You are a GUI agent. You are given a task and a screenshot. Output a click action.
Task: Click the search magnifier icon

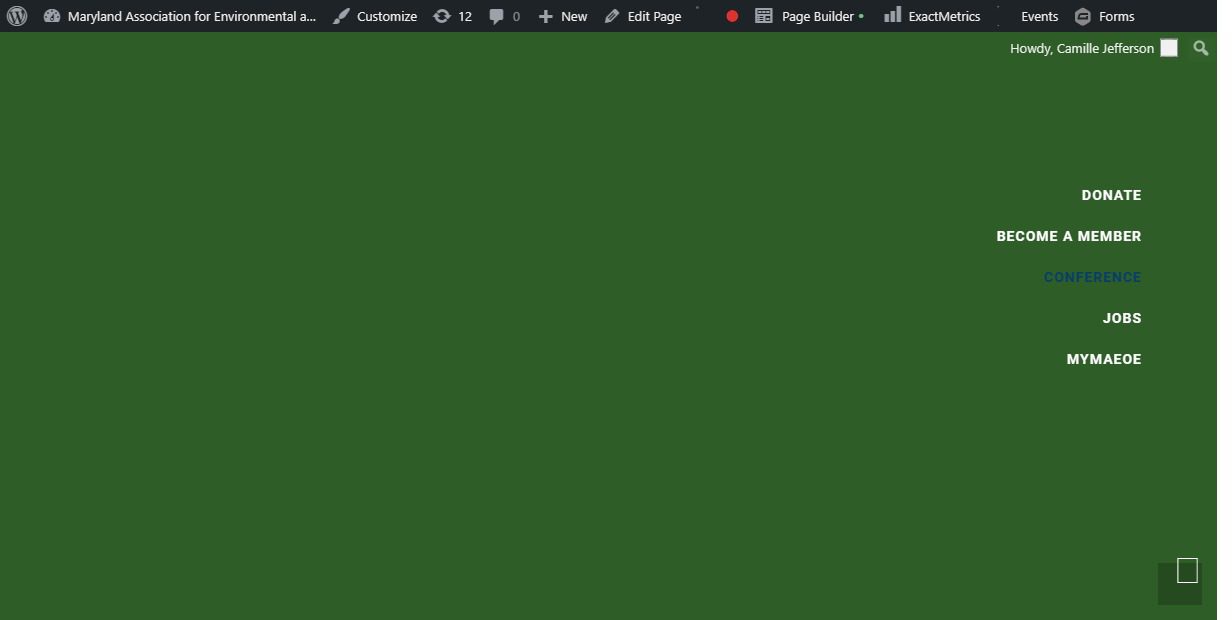1200,48
